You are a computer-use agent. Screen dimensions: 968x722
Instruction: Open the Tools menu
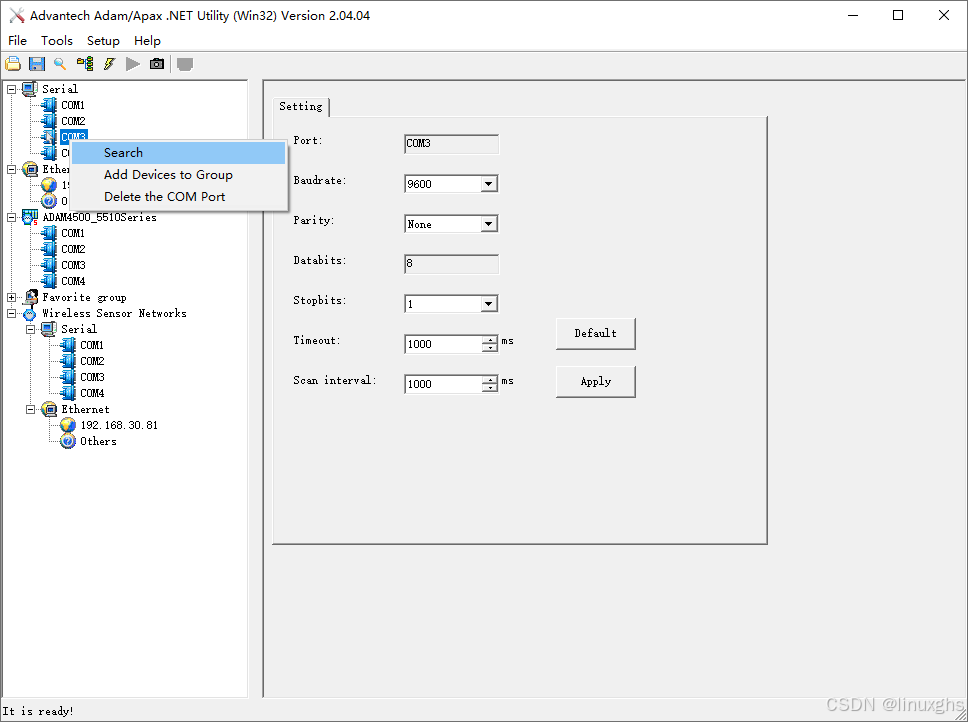57,41
